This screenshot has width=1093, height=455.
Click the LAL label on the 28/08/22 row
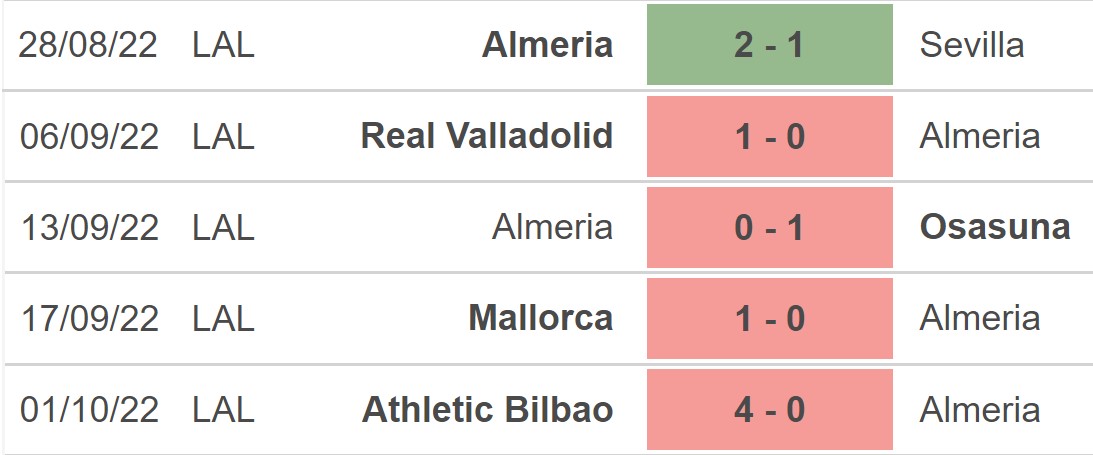pyautogui.click(x=223, y=45)
